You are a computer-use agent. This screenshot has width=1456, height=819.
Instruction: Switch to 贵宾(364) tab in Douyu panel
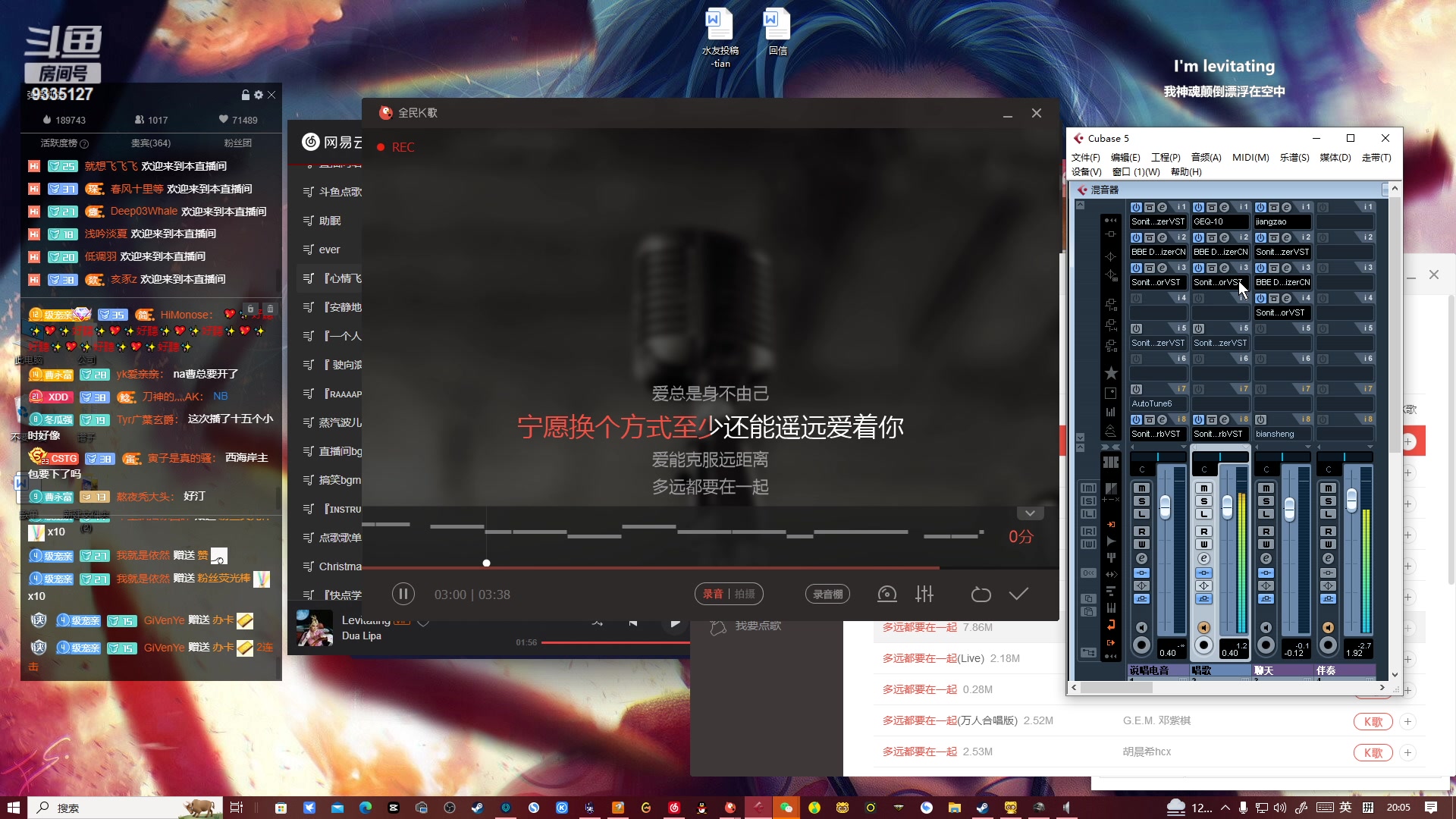click(x=150, y=143)
